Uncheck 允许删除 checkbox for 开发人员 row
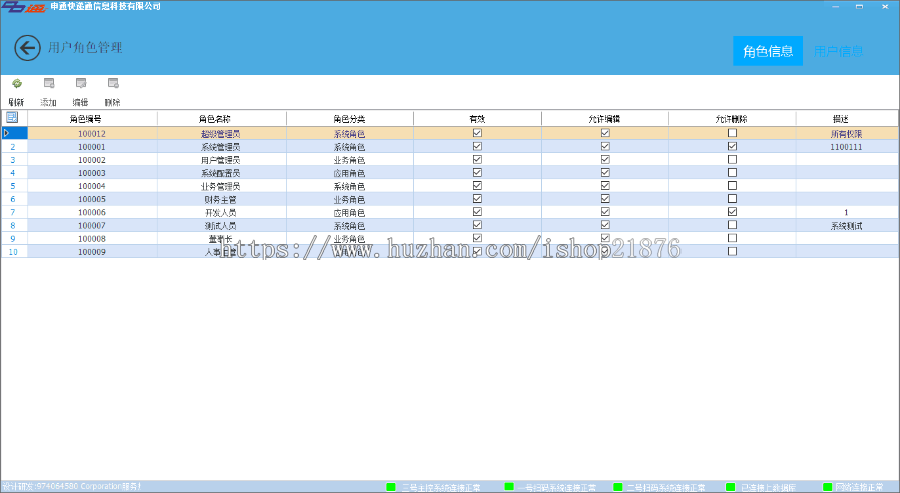 click(732, 212)
